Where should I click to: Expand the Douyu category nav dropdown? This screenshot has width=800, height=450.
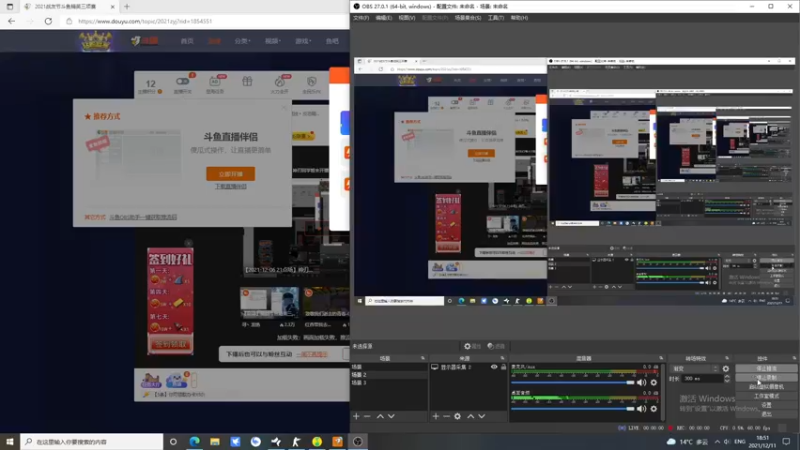pos(242,41)
